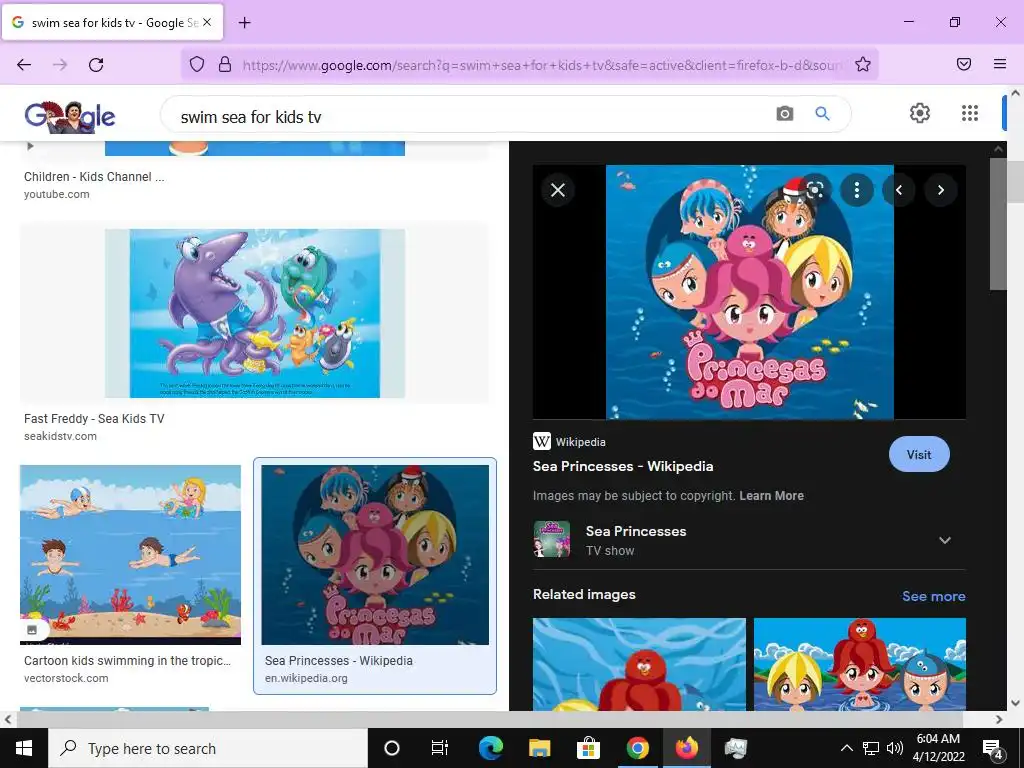Viewport: 1024px width, 768px height.
Task: Click the page scroll-down arrow
Action: [x=1015, y=703]
